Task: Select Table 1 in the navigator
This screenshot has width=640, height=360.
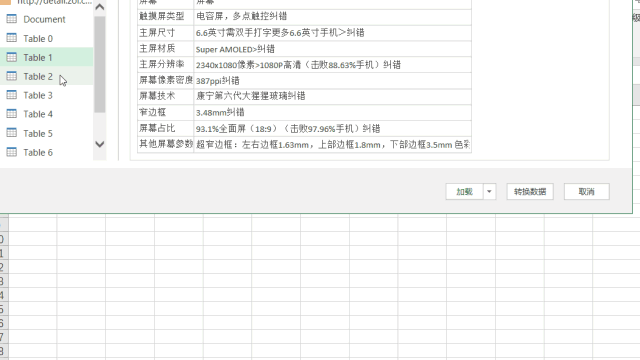Action: (38, 58)
